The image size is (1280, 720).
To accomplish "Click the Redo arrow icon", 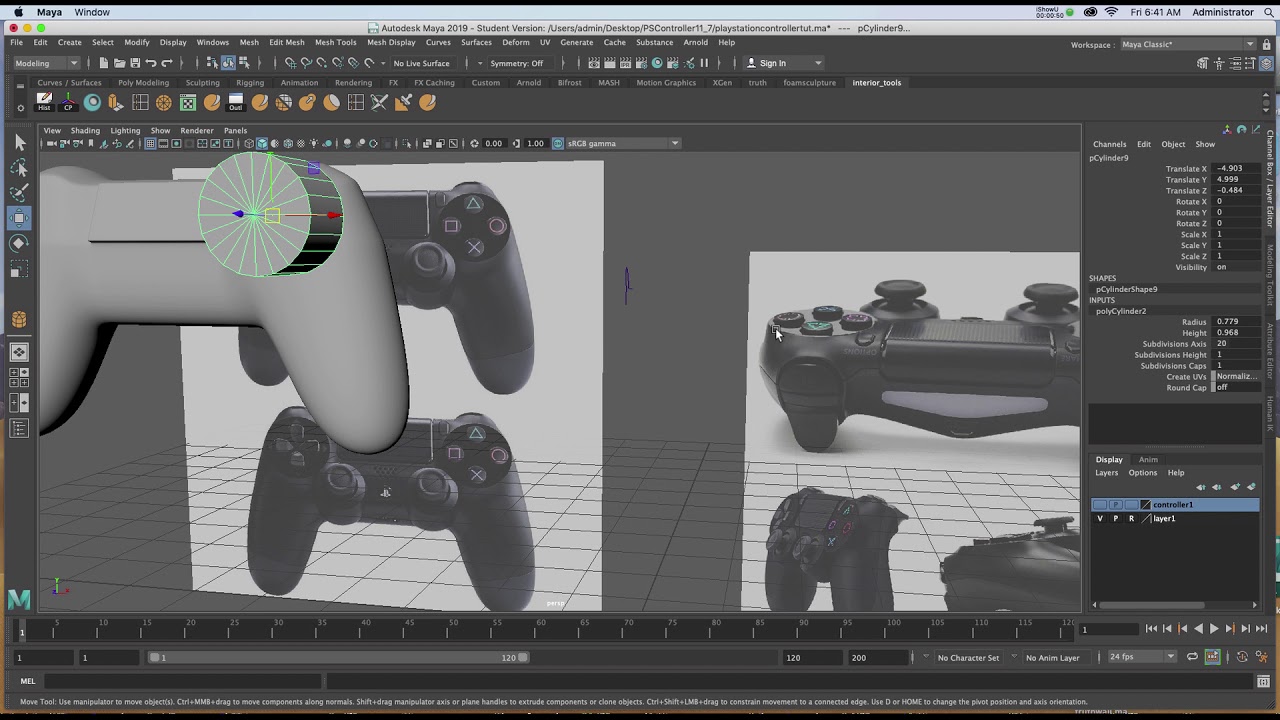I will tap(167, 63).
